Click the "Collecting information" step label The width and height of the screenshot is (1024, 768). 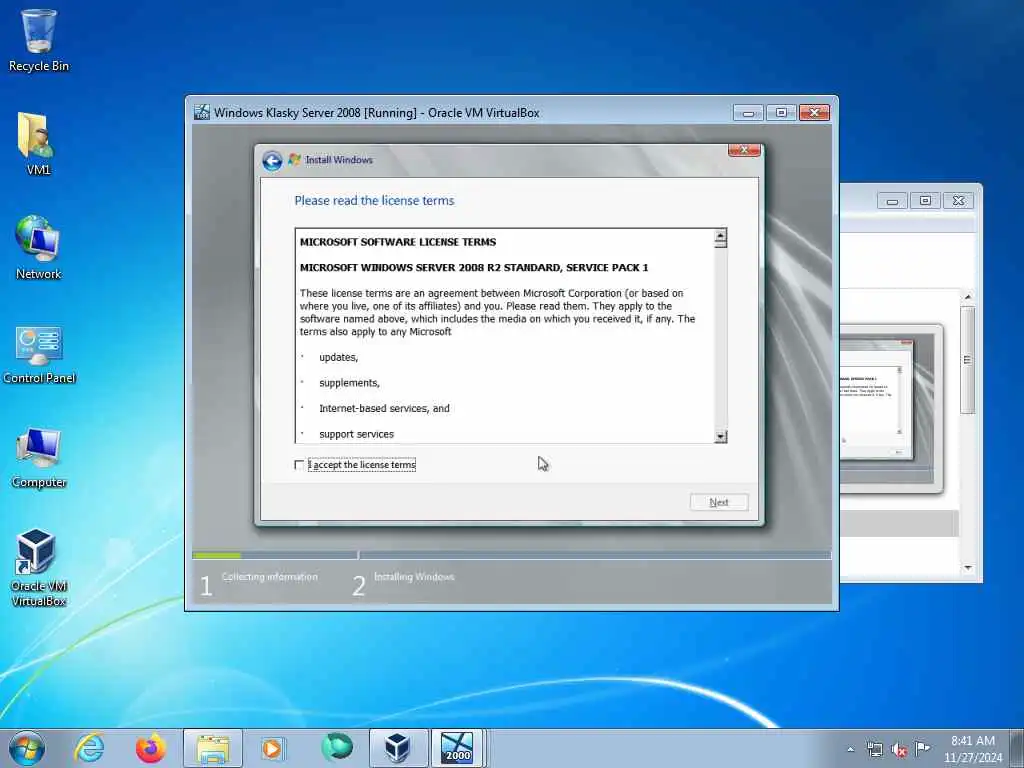[270, 577]
